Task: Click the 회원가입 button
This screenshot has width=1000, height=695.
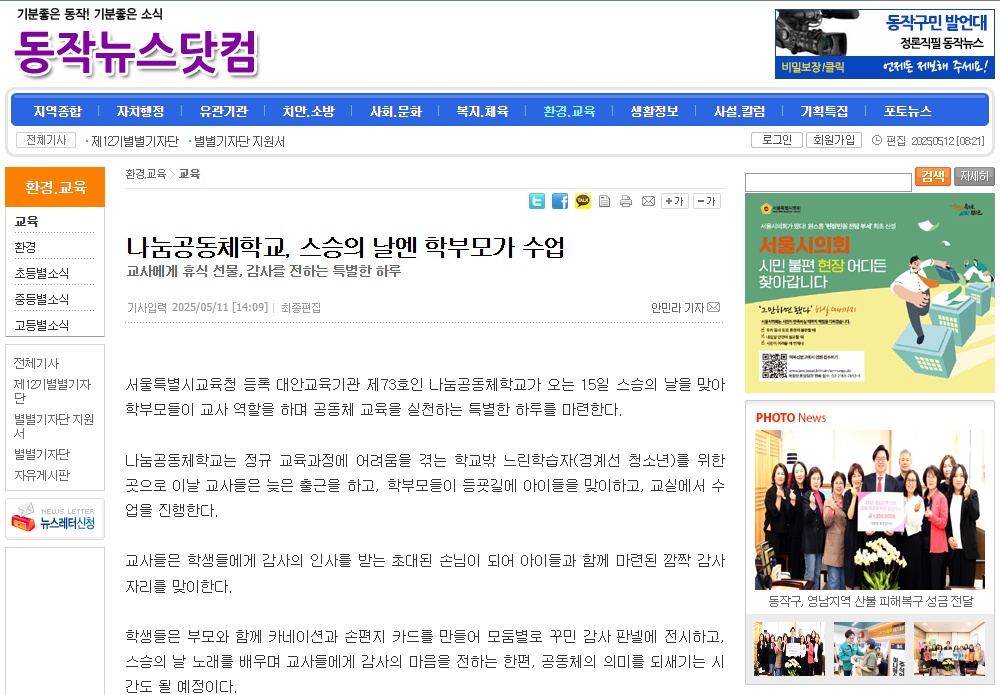Action: tap(833, 140)
